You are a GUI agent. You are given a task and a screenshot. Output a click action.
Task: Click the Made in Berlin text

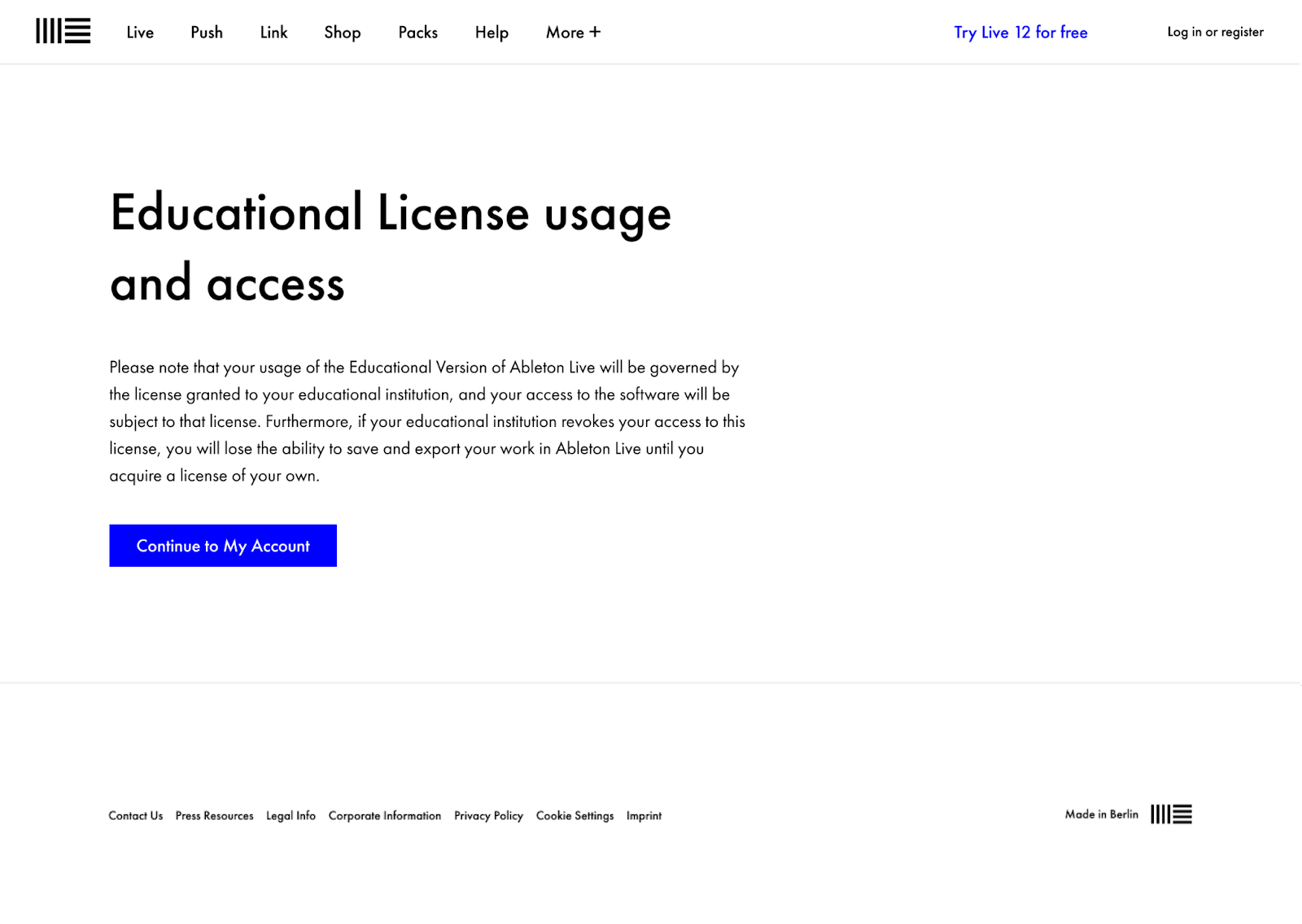click(x=1101, y=814)
